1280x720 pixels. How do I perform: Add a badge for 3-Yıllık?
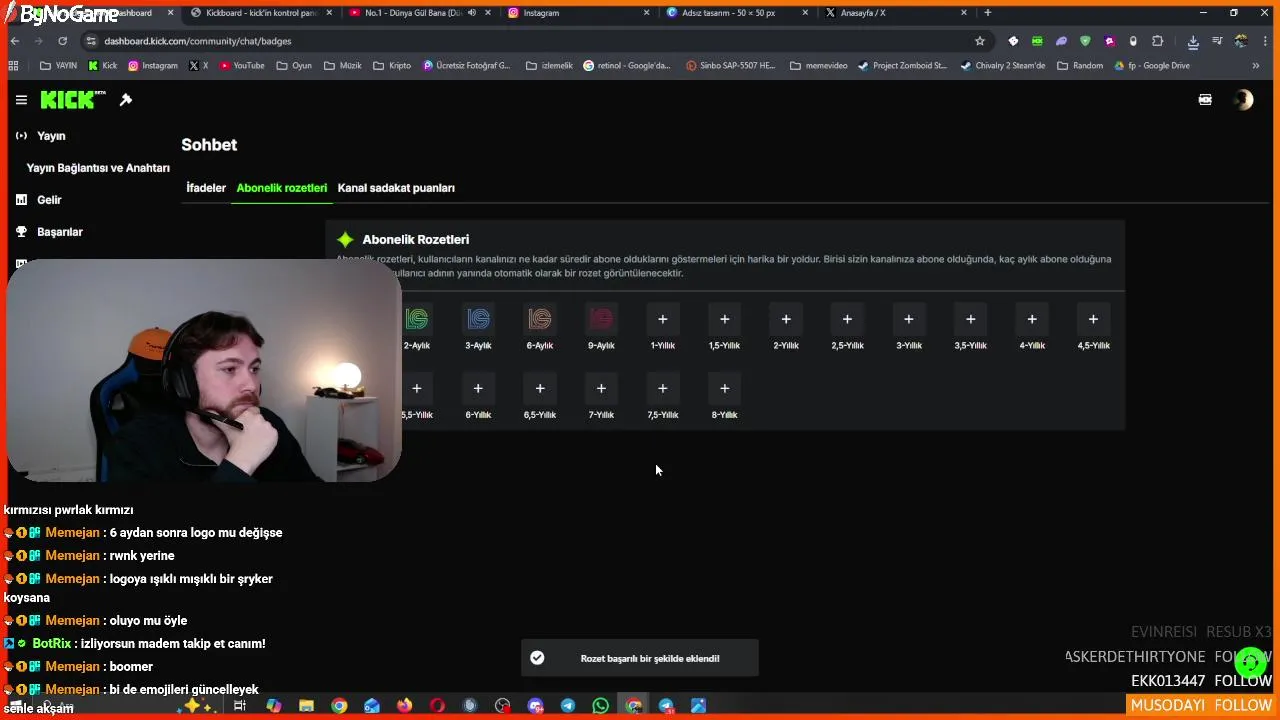(x=909, y=319)
